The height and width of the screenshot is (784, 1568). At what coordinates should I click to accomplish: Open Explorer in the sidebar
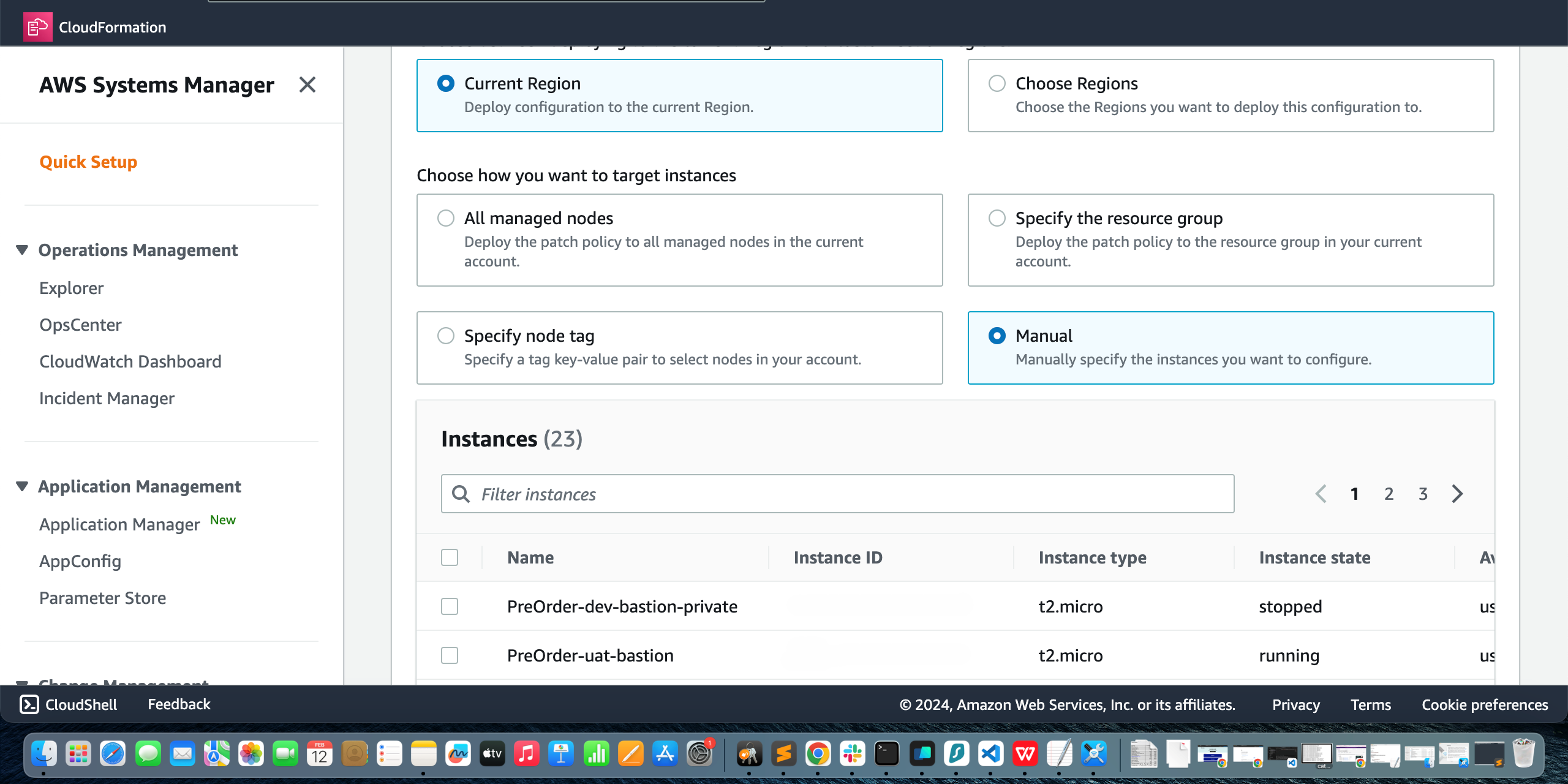point(72,288)
